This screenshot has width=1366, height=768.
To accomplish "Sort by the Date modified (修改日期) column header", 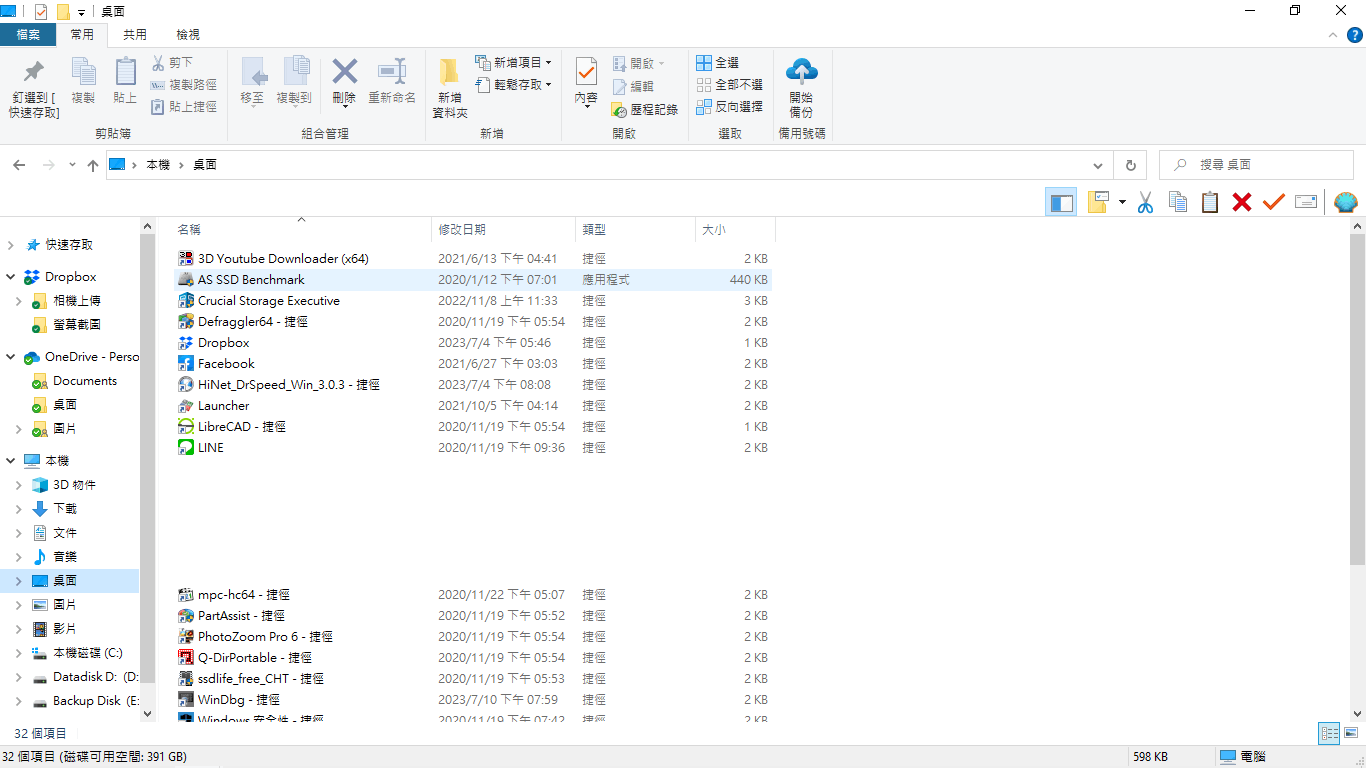I will click(x=503, y=229).
